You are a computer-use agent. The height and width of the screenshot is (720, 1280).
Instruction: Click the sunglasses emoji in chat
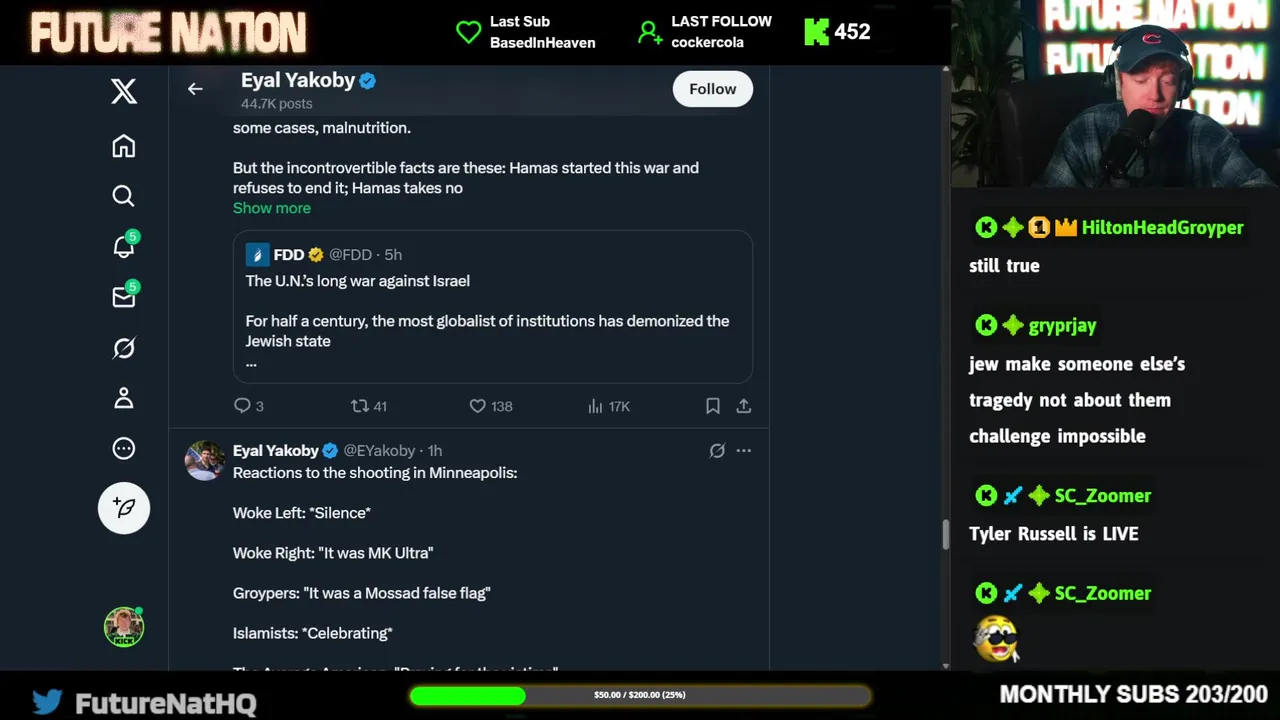pos(996,639)
